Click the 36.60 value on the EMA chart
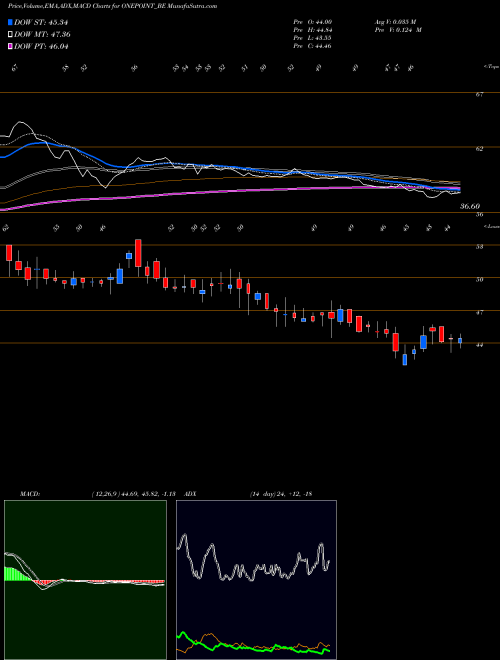Viewport: 500px width, 660px height. 470,206
